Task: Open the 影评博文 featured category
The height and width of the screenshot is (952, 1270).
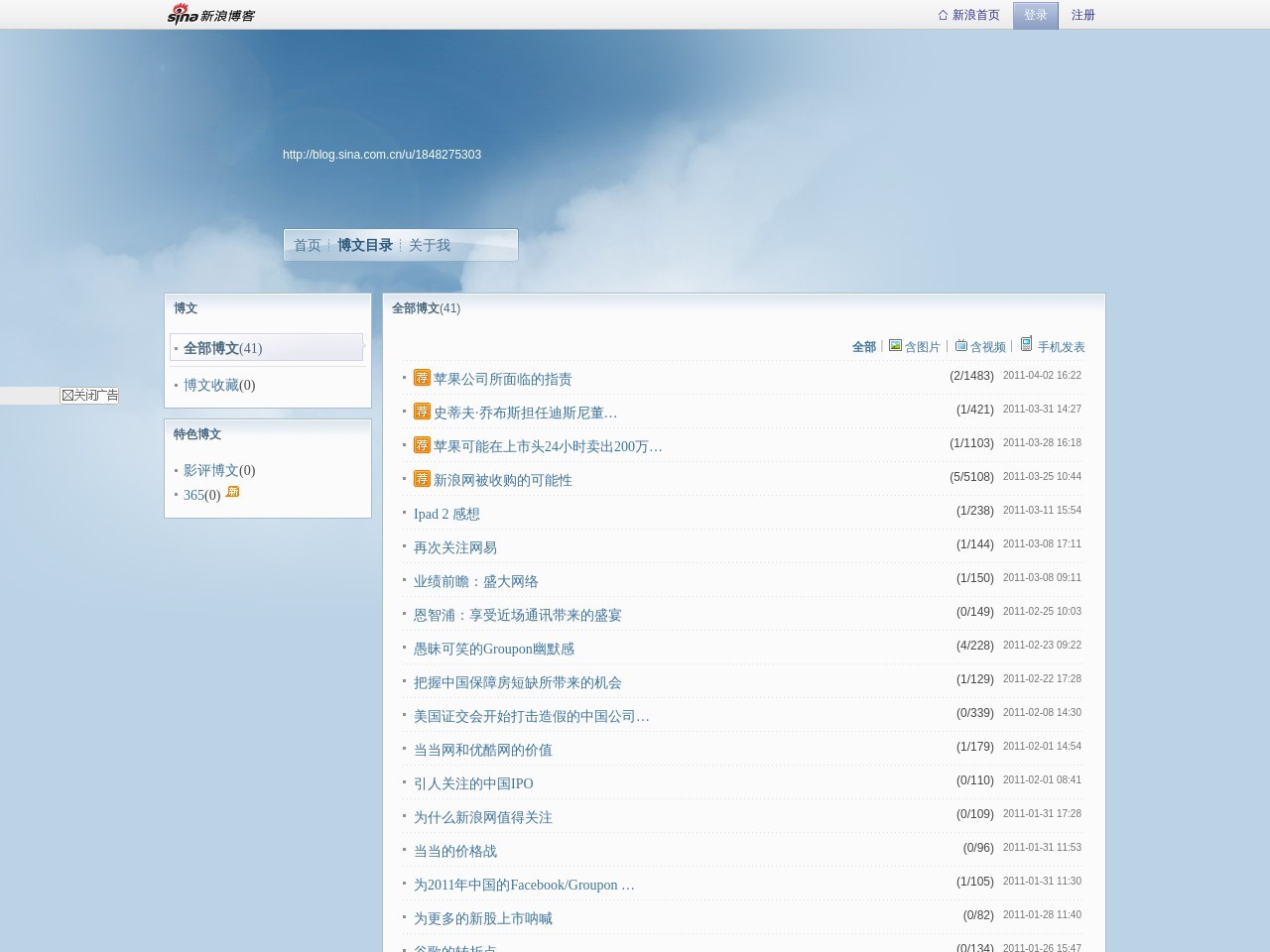Action: click(211, 470)
